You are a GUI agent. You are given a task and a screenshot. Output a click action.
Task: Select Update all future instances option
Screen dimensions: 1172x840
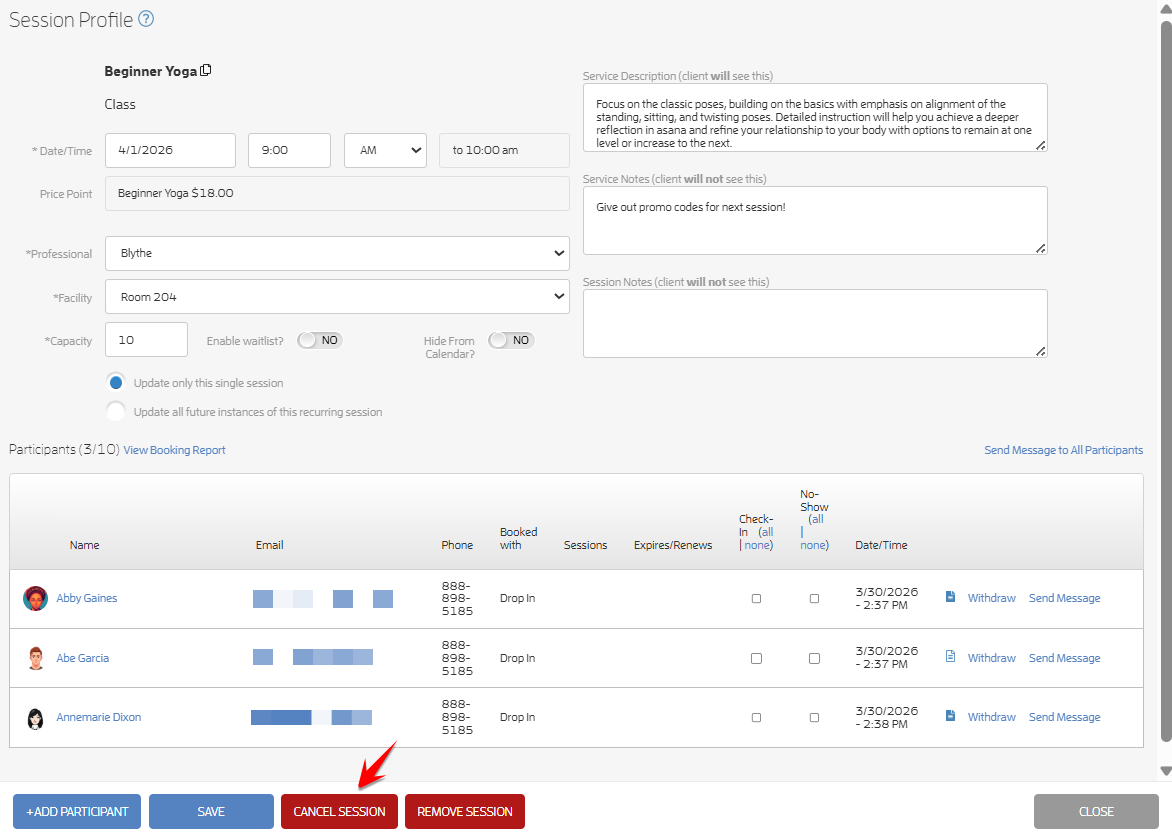point(116,412)
